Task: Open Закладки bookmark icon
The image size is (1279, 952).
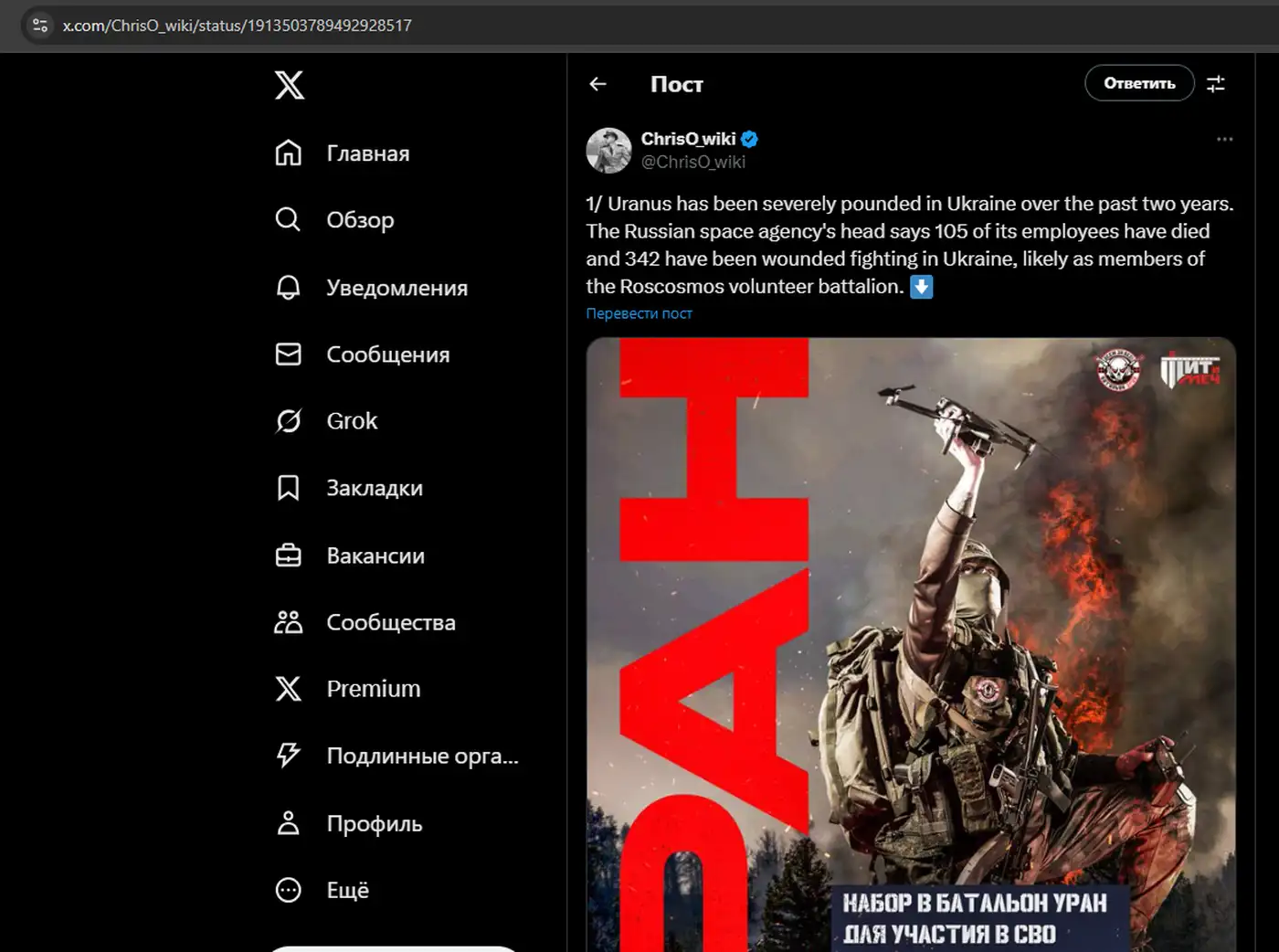Action: tap(288, 488)
